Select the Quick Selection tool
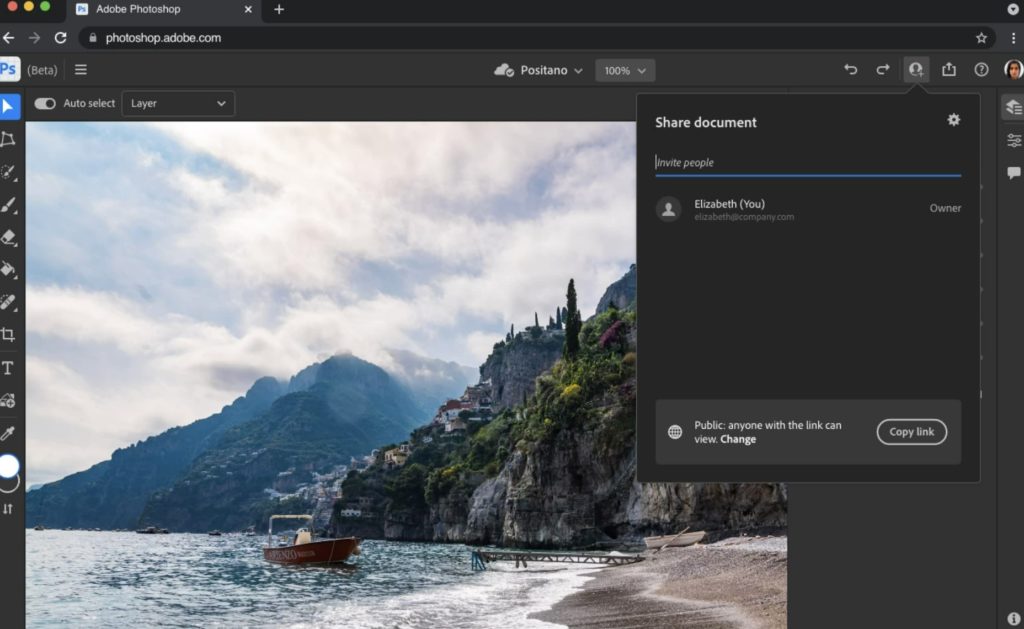Viewport: 1024px width, 629px height. tap(8, 172)
